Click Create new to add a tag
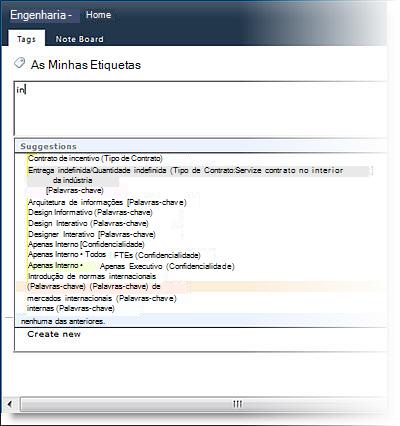The height and width of the screenshot is (426, 400). (x=54, y=334)
